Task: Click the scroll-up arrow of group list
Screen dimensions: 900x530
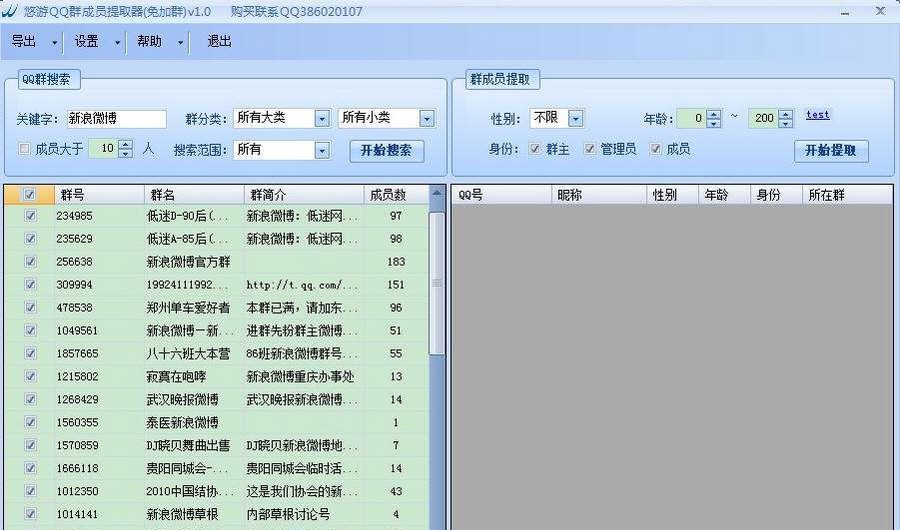Action: (x=437, y=194)
